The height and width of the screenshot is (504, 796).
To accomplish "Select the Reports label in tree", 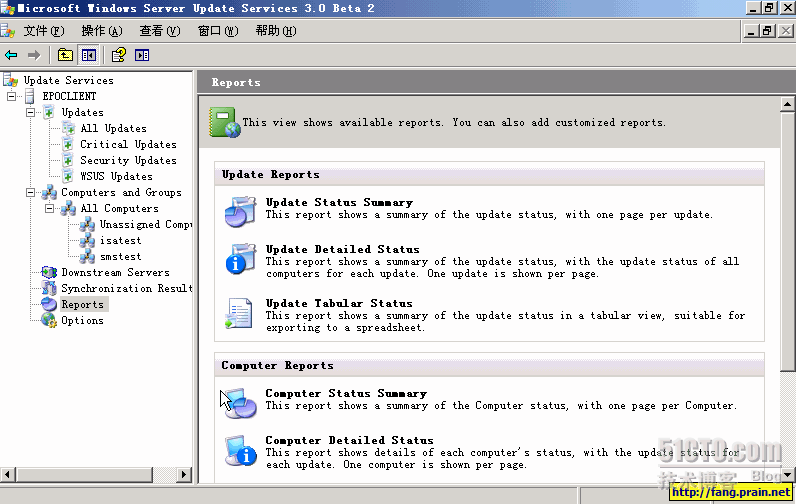I will [83, 305].
